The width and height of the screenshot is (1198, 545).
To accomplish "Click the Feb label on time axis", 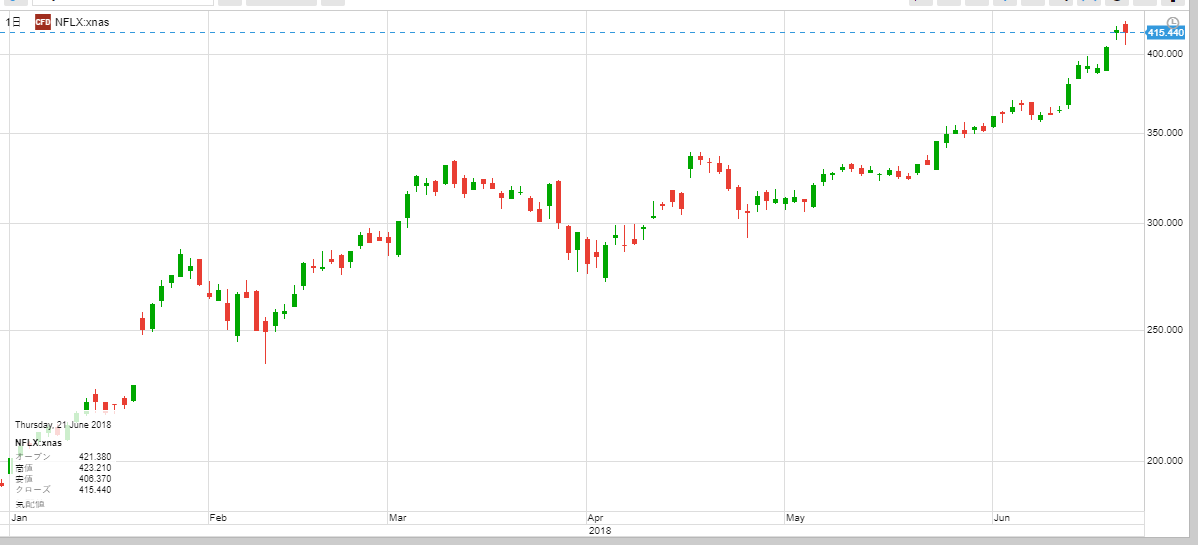I will click(x=219, y=518).
